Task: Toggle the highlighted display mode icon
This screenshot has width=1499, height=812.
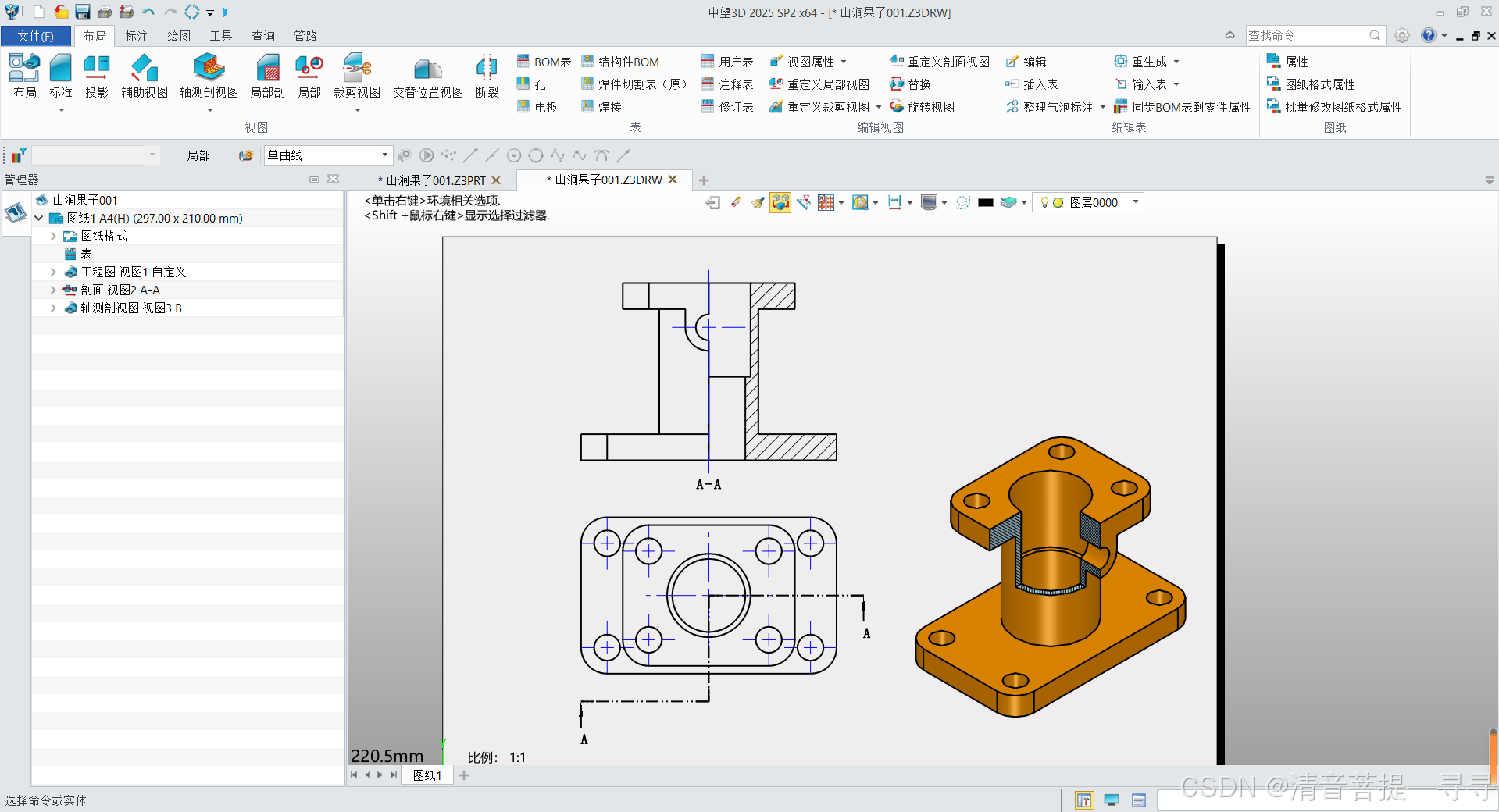Action: 780,202
